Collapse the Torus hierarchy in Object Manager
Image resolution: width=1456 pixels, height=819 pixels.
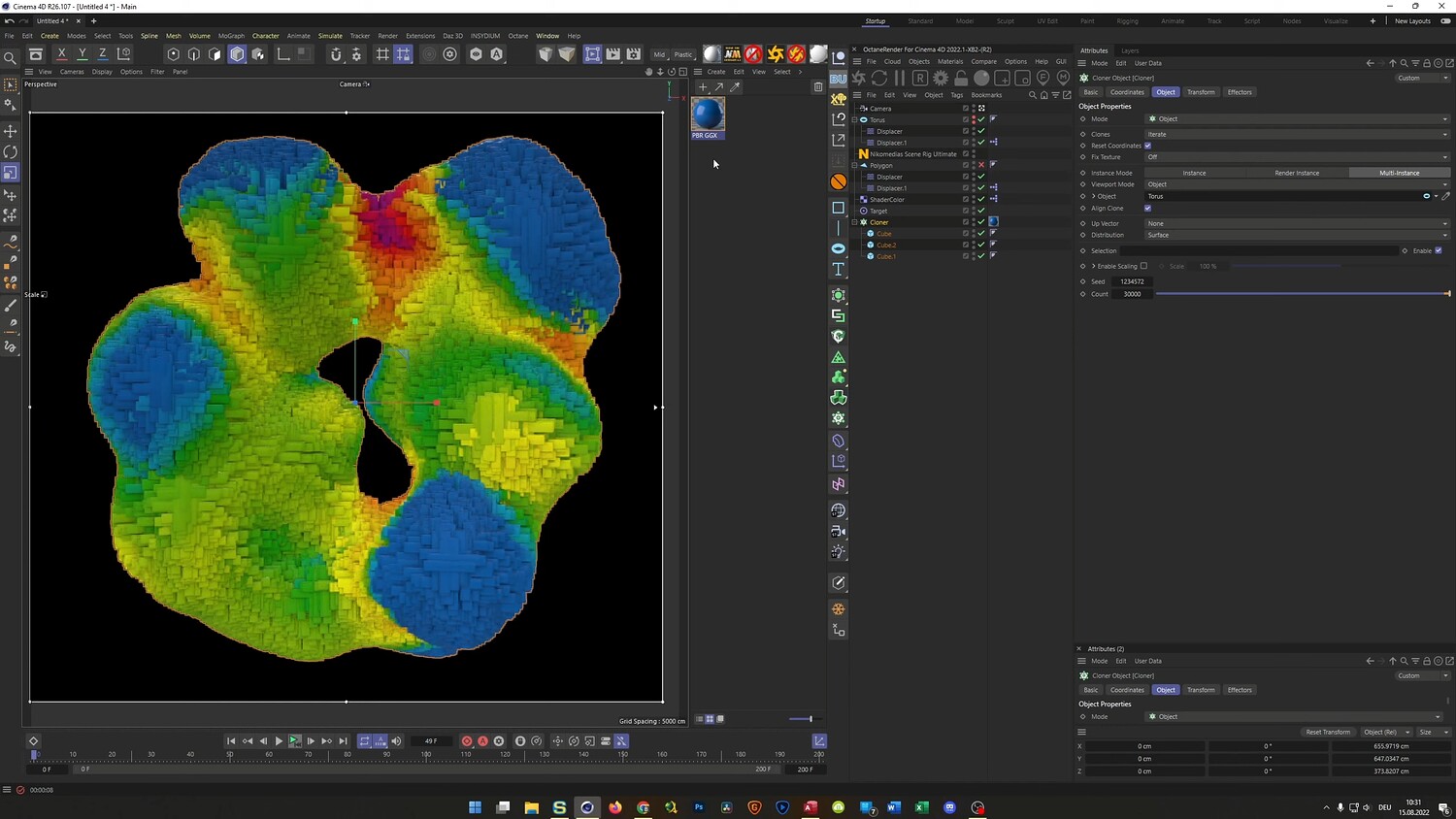coord(855,119)
